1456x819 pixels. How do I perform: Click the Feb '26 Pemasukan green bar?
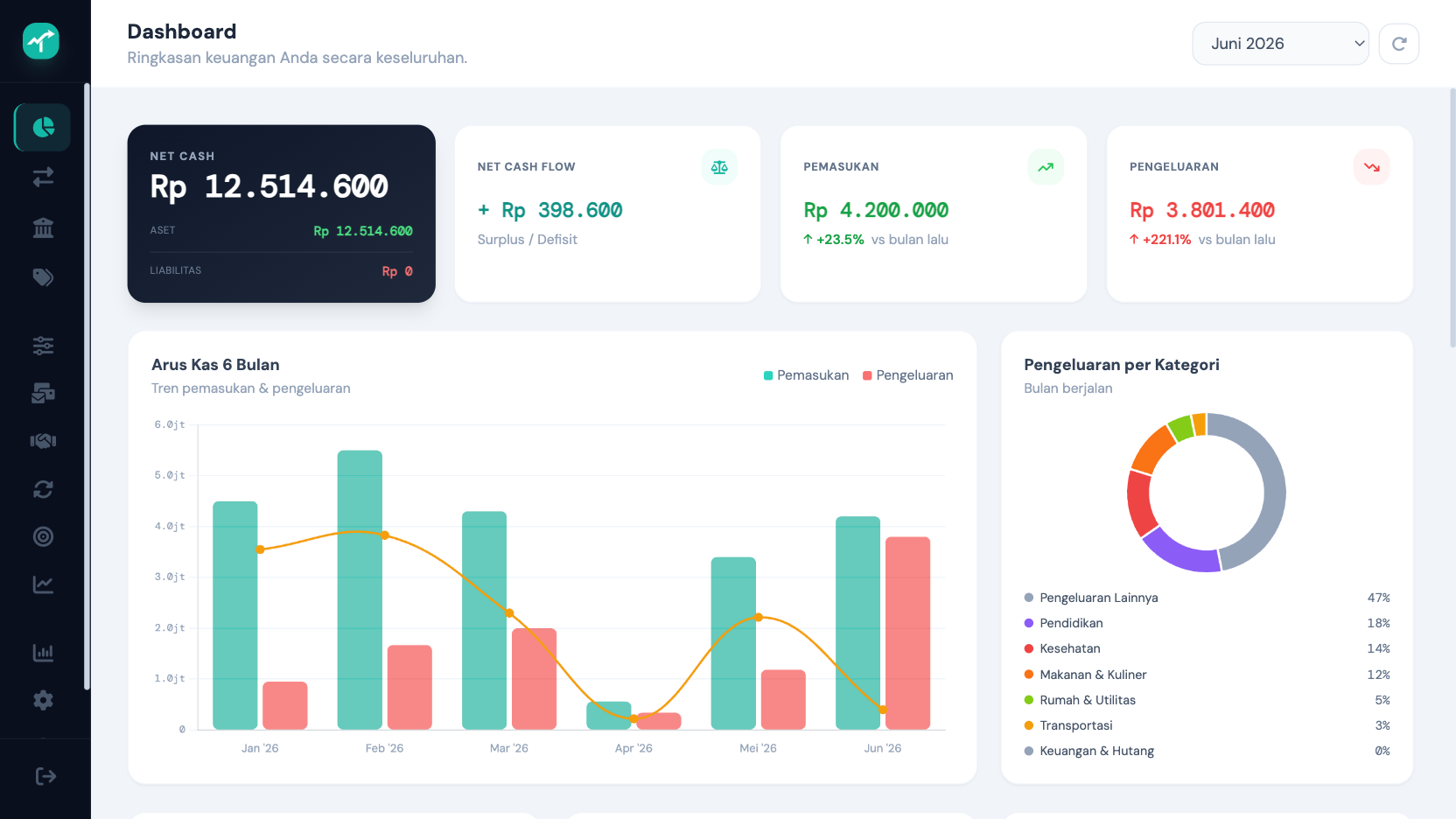point(360,590)
